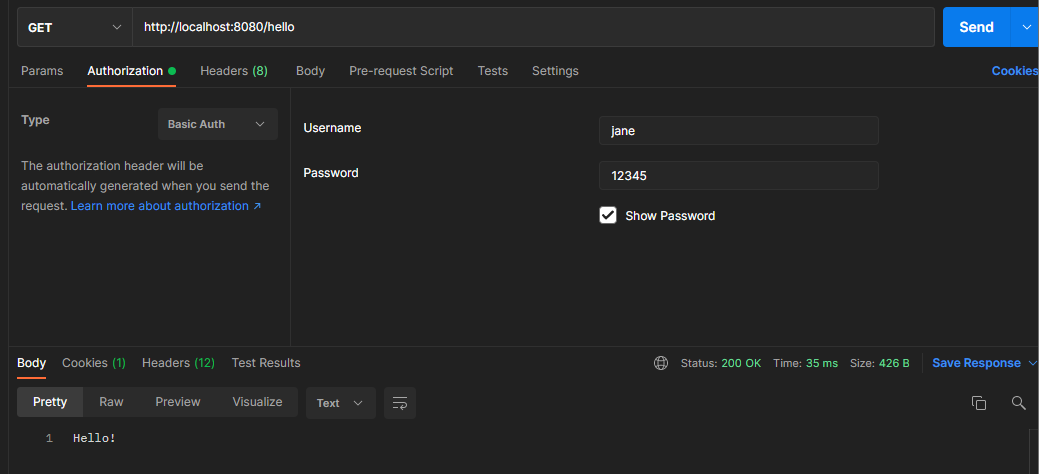Screen dimensions: 1039x474
Task: Select the Authorization tab
Action: [x=131, y=71]
